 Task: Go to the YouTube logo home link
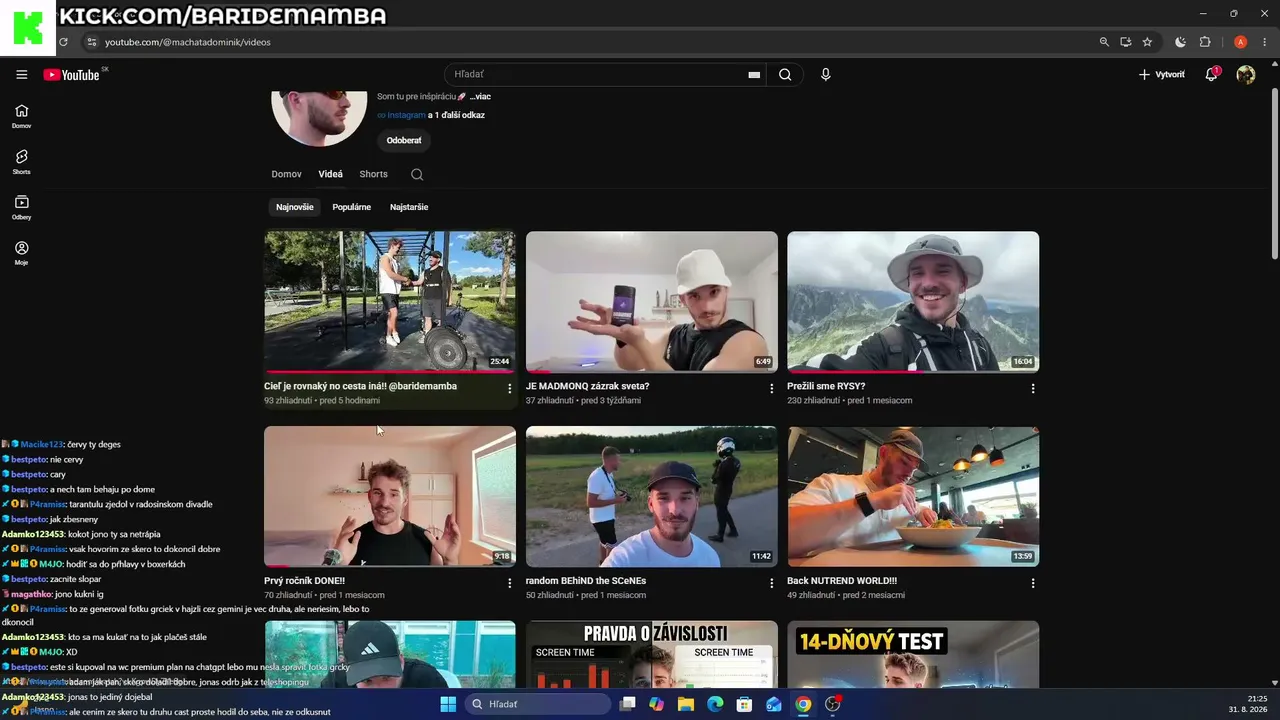pyautogui.click(x=71, y=75)
